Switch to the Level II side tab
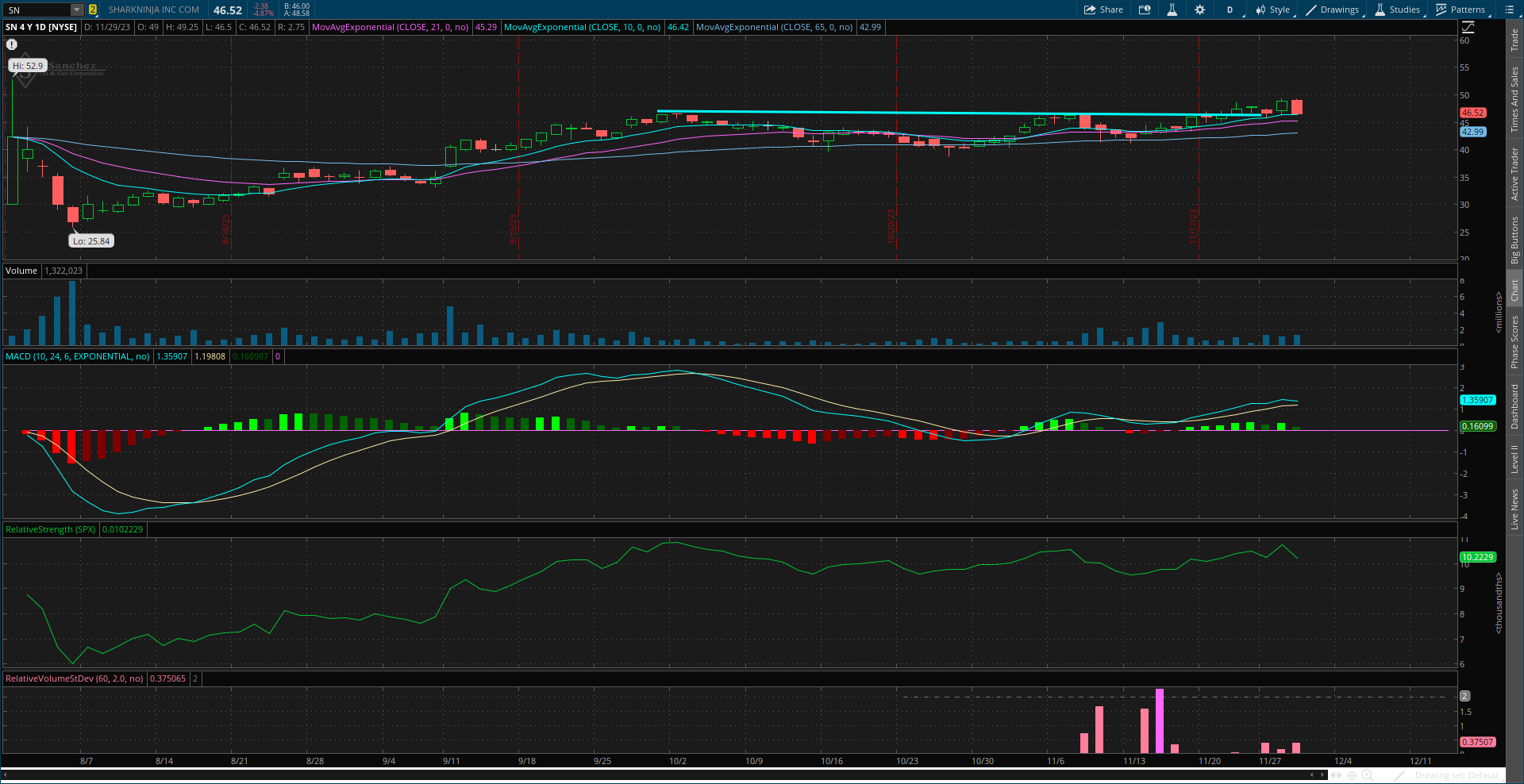The image size is (1524, 784). point(1514,459)
